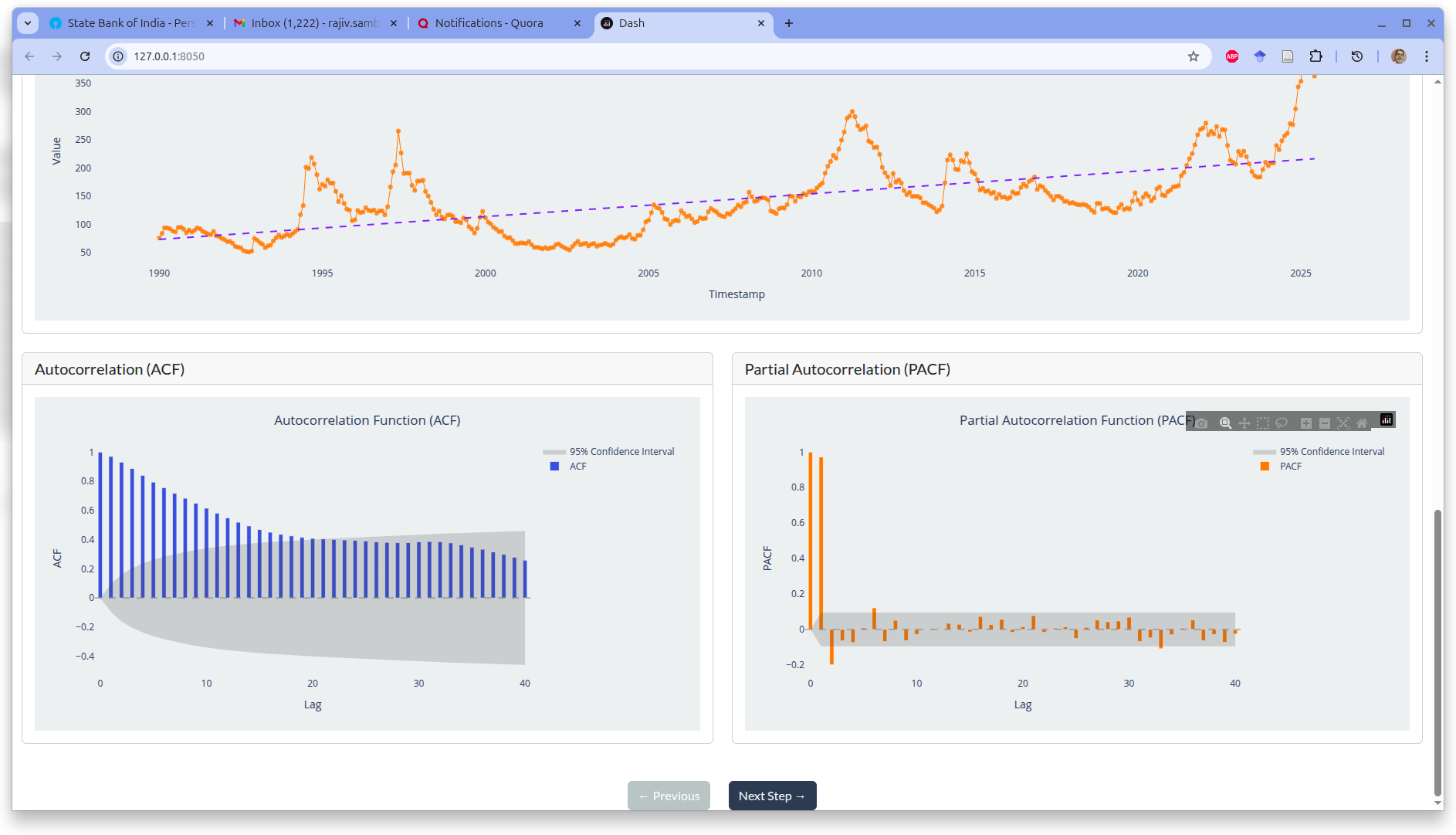Switch to Notifications - Quora tab
Viewport: 1456px width, 835px height.
pyautogui.click(x=489, y=23)
